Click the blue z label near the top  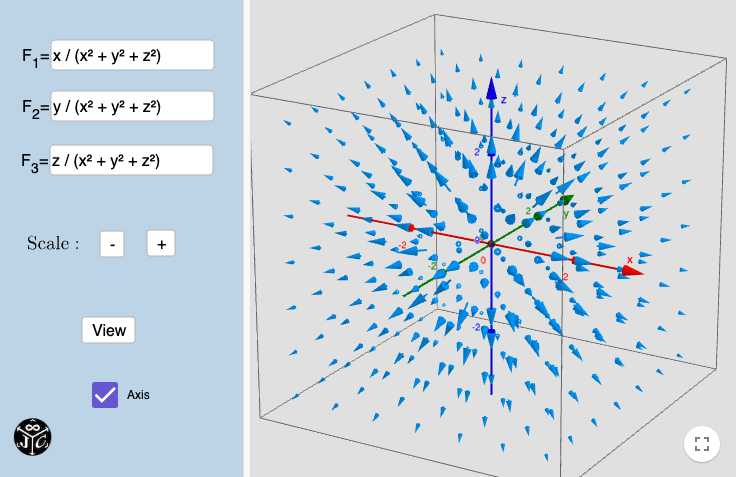504,100
